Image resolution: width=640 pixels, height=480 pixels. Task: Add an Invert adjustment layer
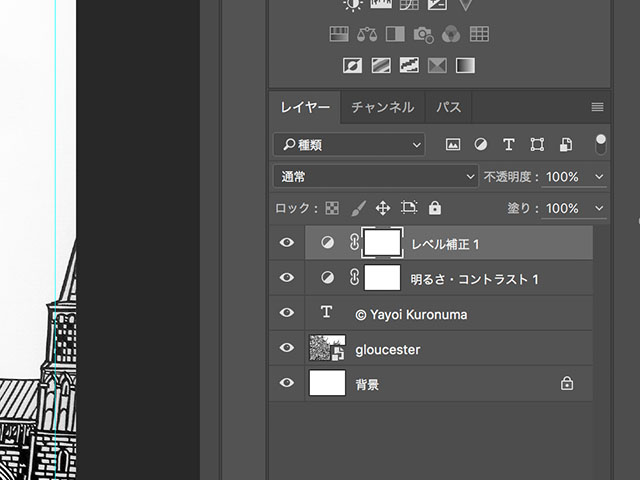pos(352,65)
